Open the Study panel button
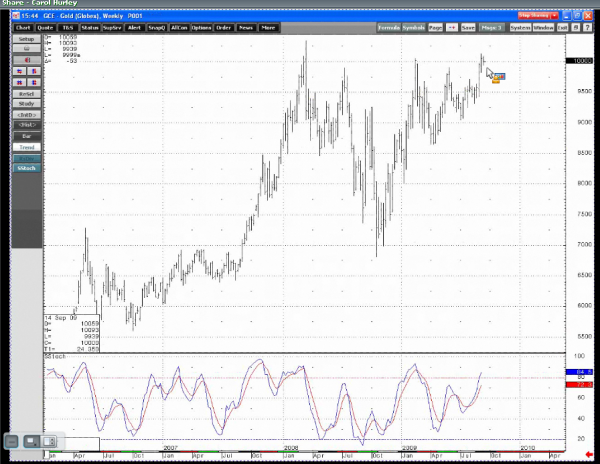The image size is (600, 464). click(x=27, y=102)
